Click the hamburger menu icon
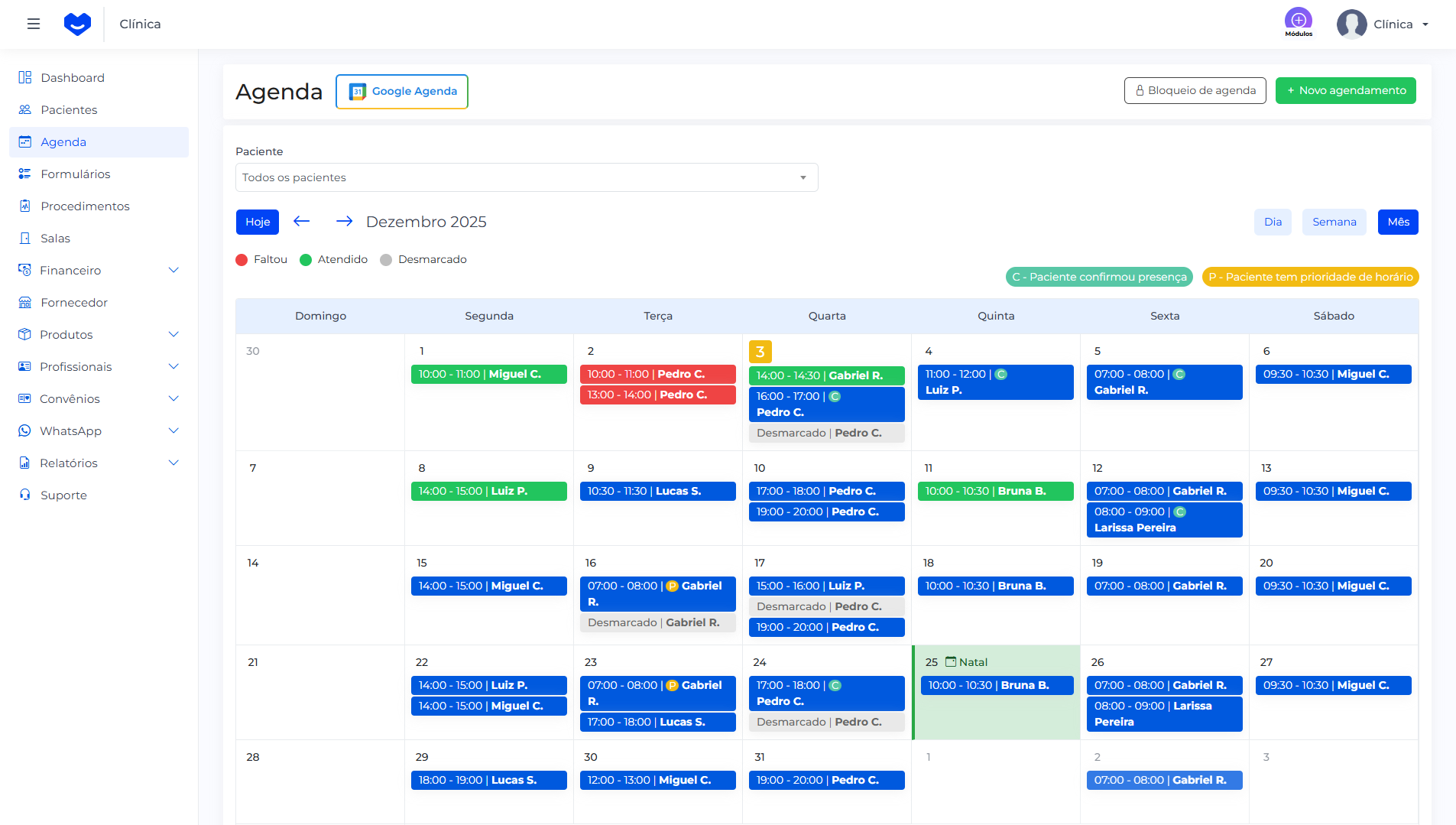This screenshot has width=1456, height=825. [34, 24]
